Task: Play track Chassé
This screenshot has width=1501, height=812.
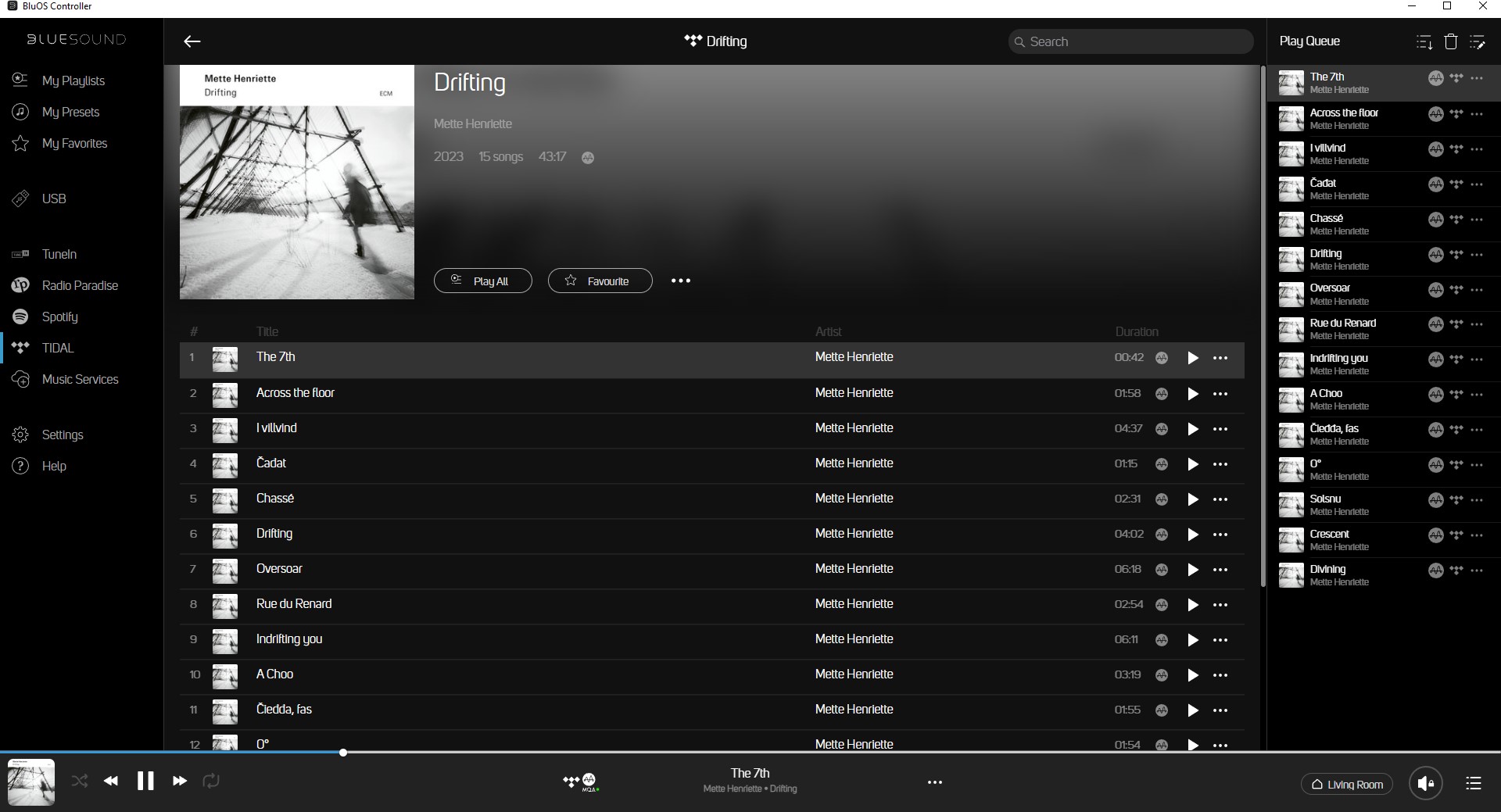Action: [1193, 499]
